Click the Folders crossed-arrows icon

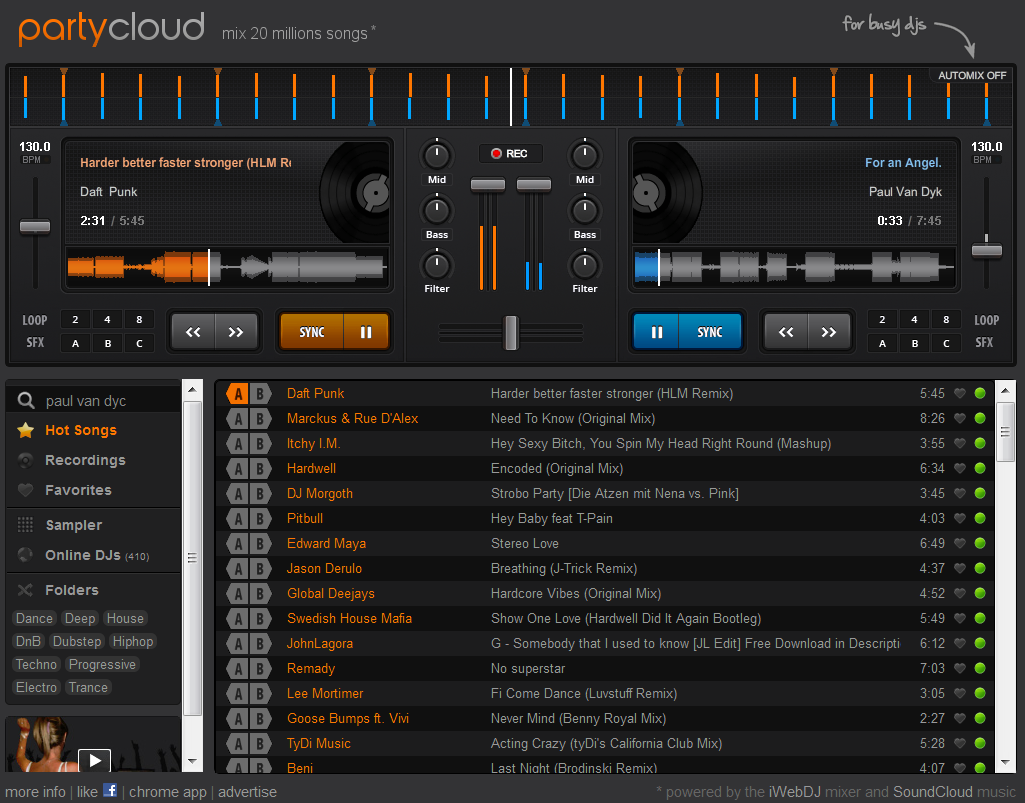pyautogui.click(x=25, y=590)
